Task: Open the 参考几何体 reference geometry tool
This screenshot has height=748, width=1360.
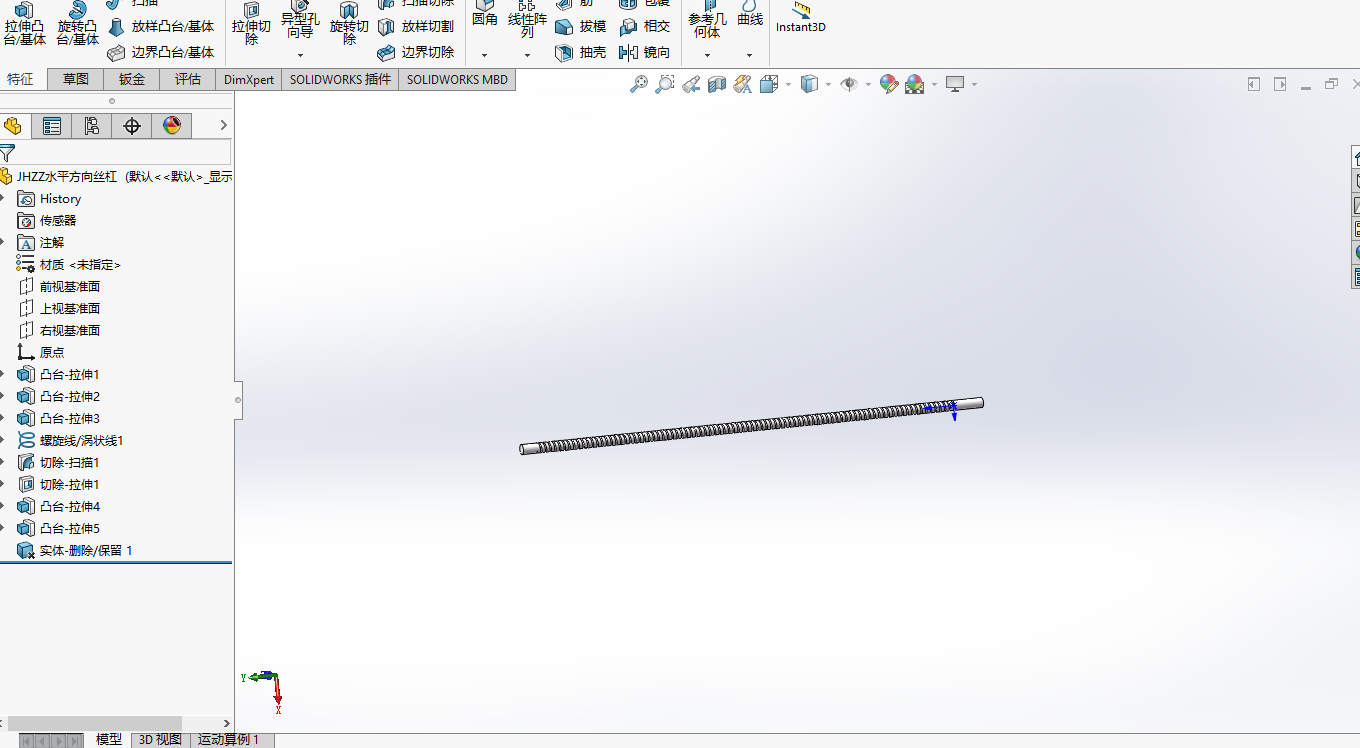Action: pos(707,20)
